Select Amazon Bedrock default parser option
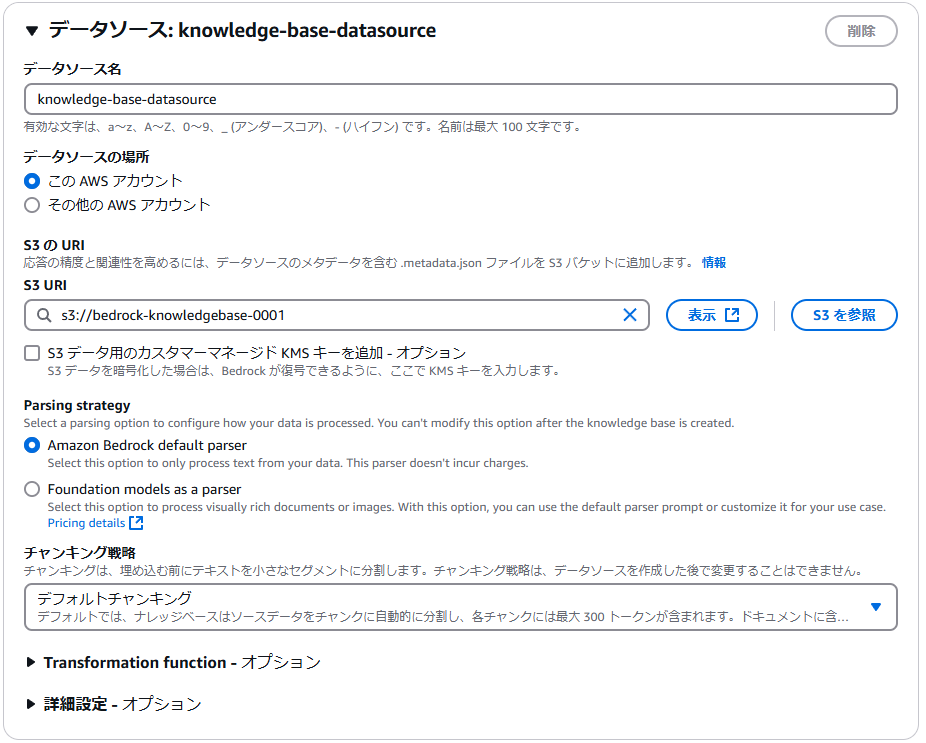The height and width of the screenshot is (743, 926). [32, 445]
